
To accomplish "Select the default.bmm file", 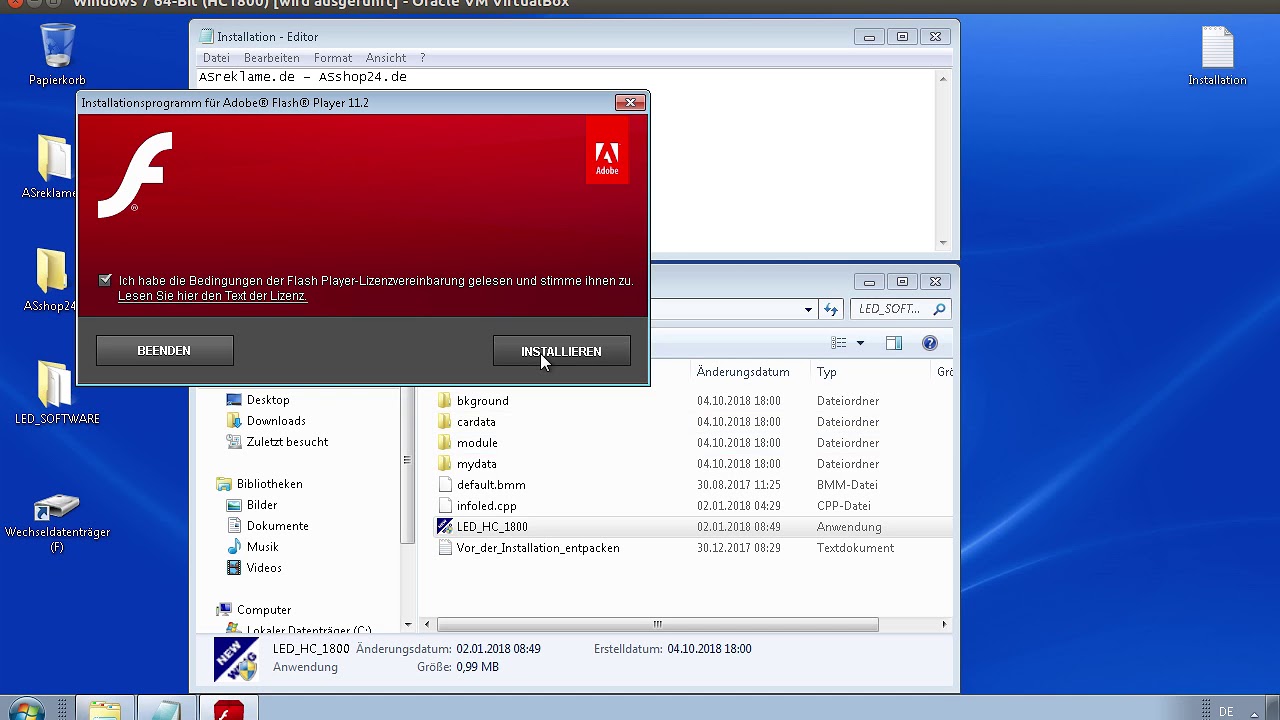I will pos(491,485).
